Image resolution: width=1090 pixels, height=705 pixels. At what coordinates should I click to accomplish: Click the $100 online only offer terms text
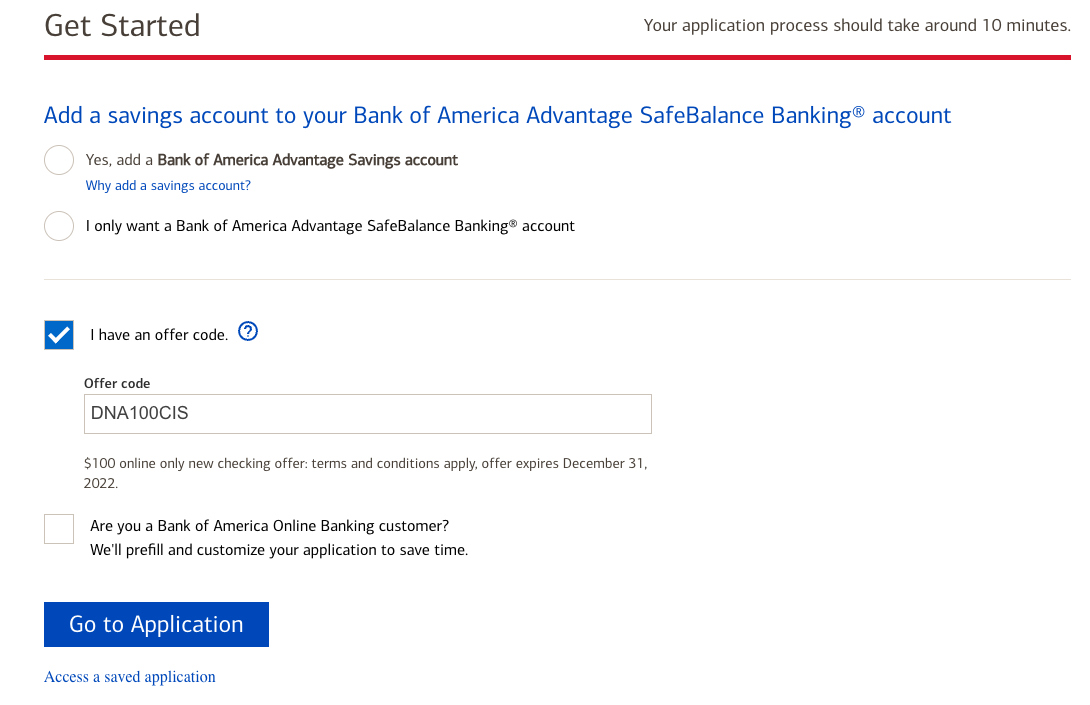pyautogui.click(x=365, y=473)
